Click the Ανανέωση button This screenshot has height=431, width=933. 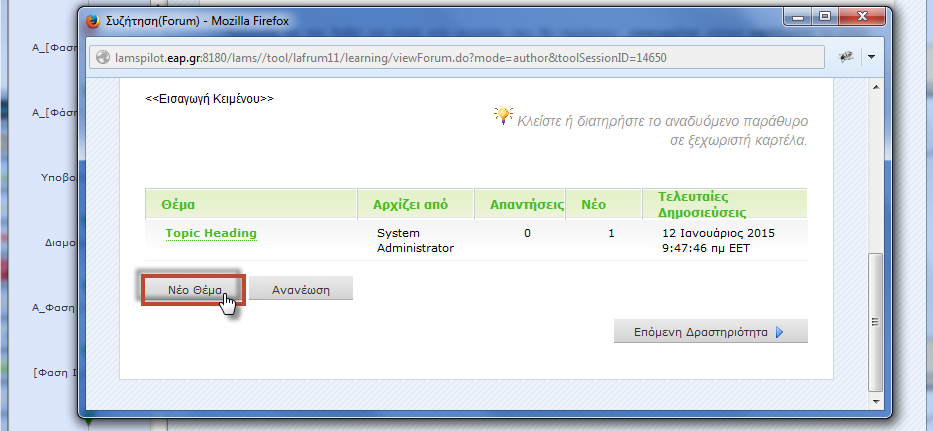[x=300, y=290]
